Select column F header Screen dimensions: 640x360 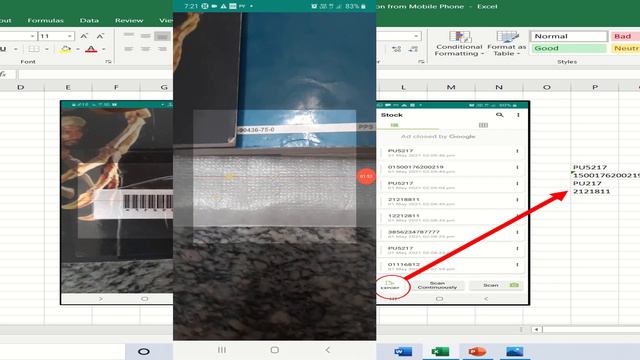point(116,87)
